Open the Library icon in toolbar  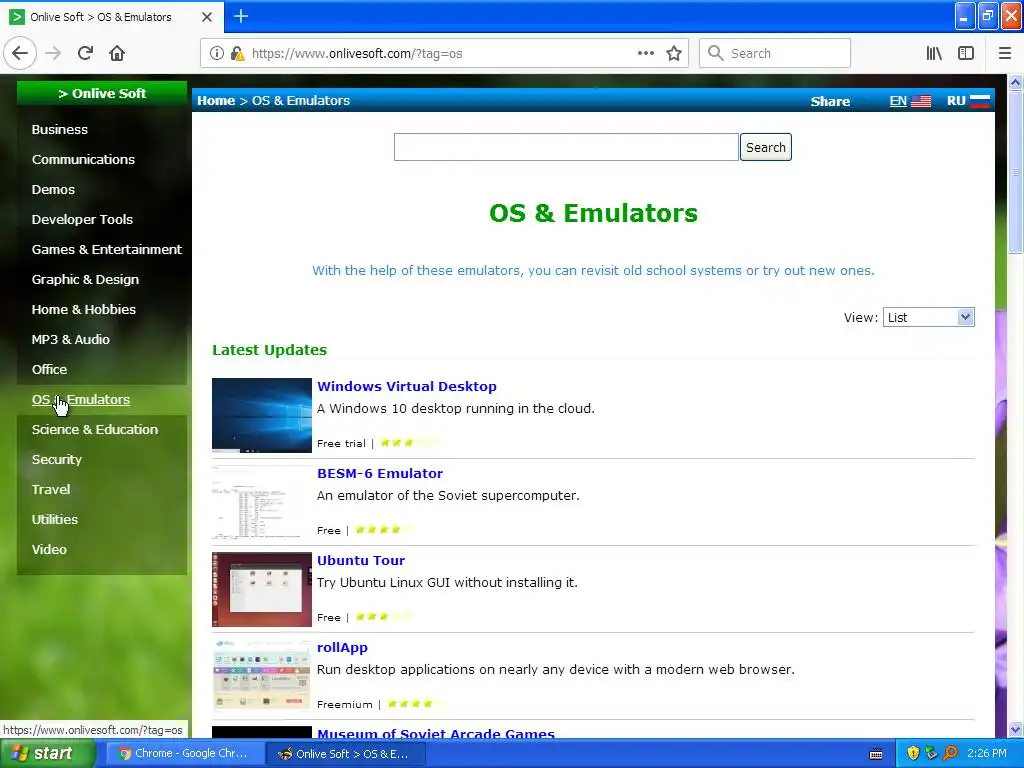tap(934, 54)
